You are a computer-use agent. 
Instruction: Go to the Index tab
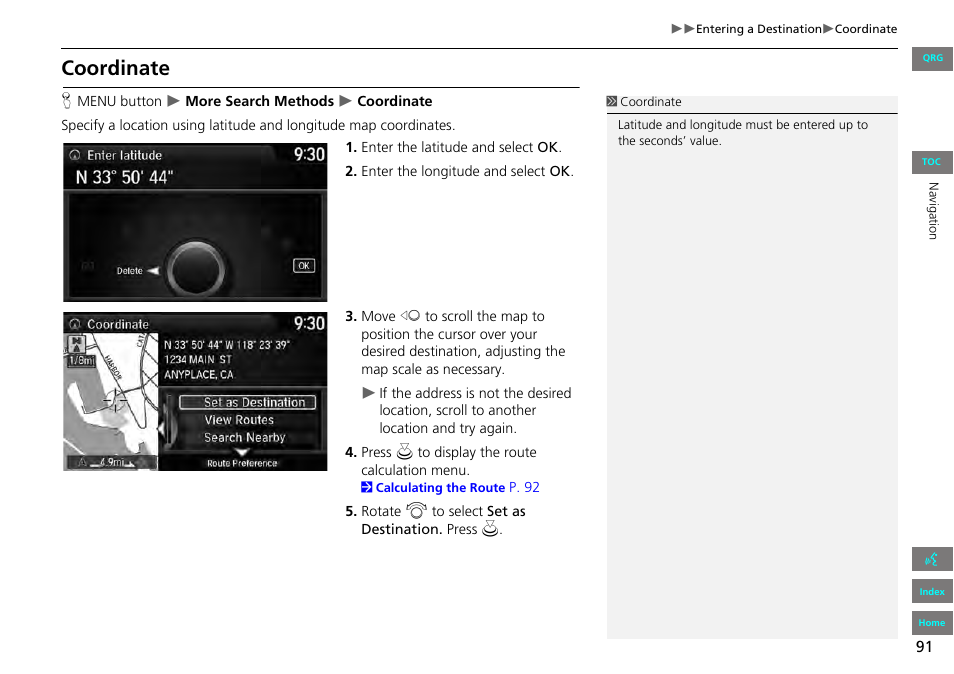931,591
